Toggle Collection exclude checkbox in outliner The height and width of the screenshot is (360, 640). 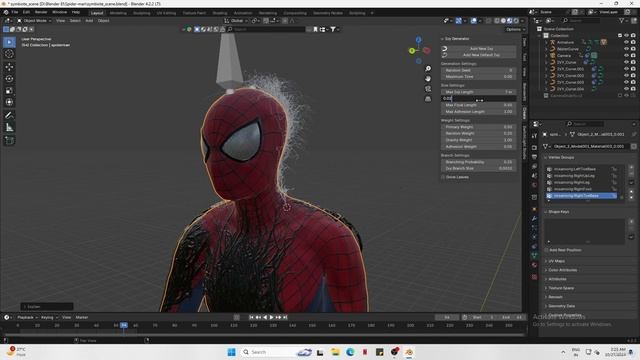620,36
